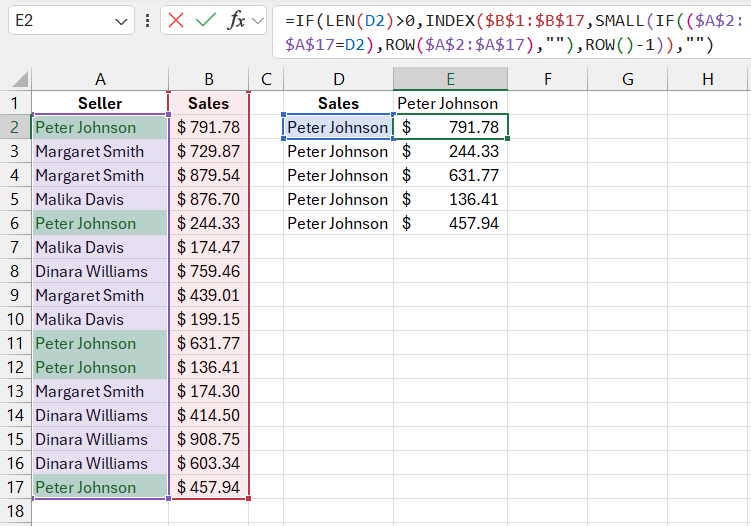The height and width of the screenshot is (526, 751).
Task: Click the three-dot formula bar handle
Action: pyautogui.click(x=148, y=21)
